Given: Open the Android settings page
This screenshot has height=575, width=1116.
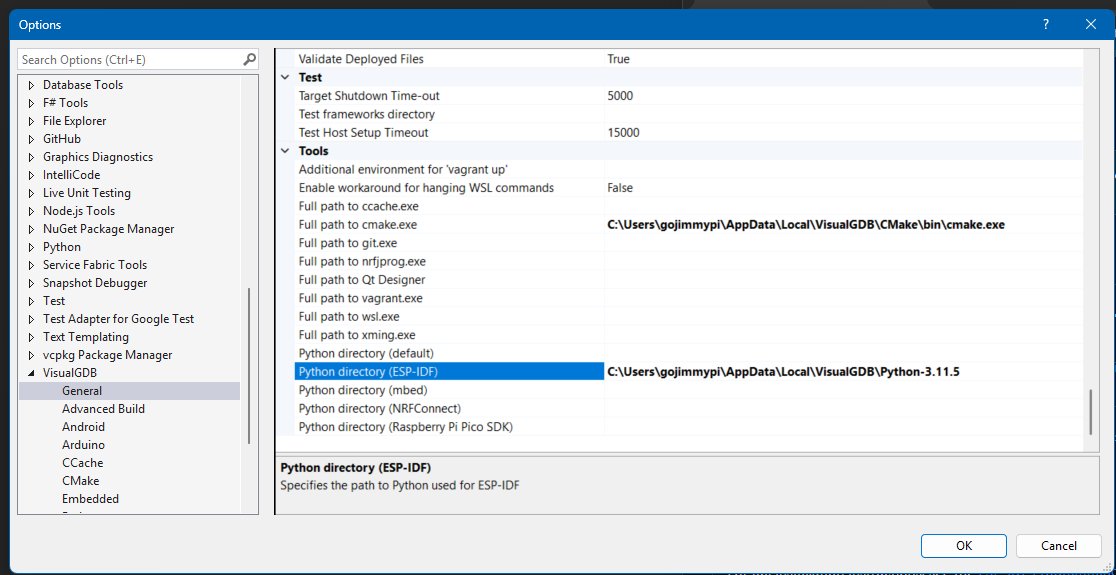Looking at the screenshot, I should point(83,427).
